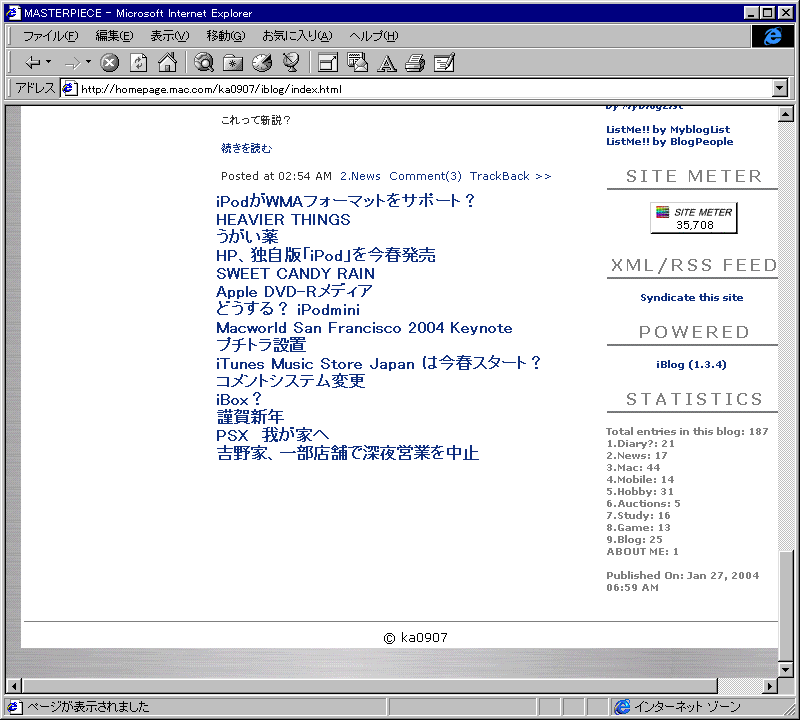Follow the 続きを読む link
The width and height of the screenshot is (800, 720).
[x=246, y=148]
